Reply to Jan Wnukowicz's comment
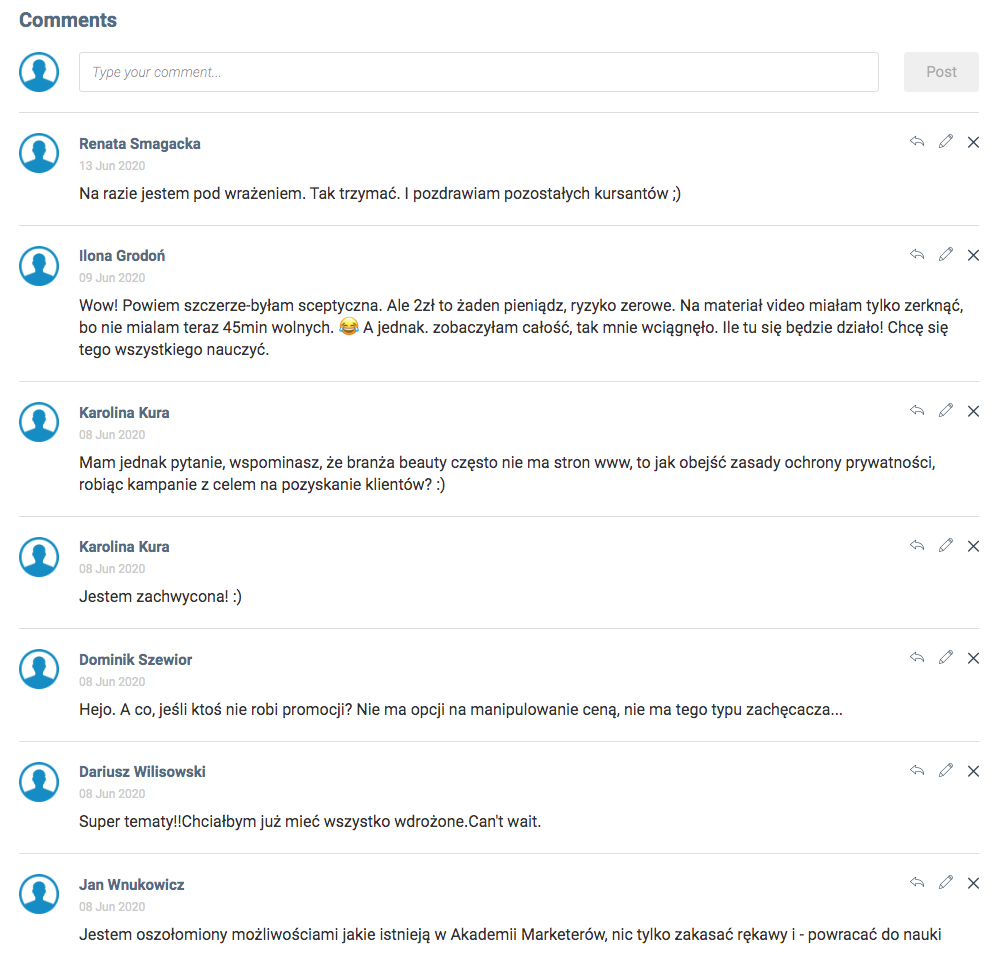Image resolution: width=1004 pixels, height=960 pixels. click(917, 883)
